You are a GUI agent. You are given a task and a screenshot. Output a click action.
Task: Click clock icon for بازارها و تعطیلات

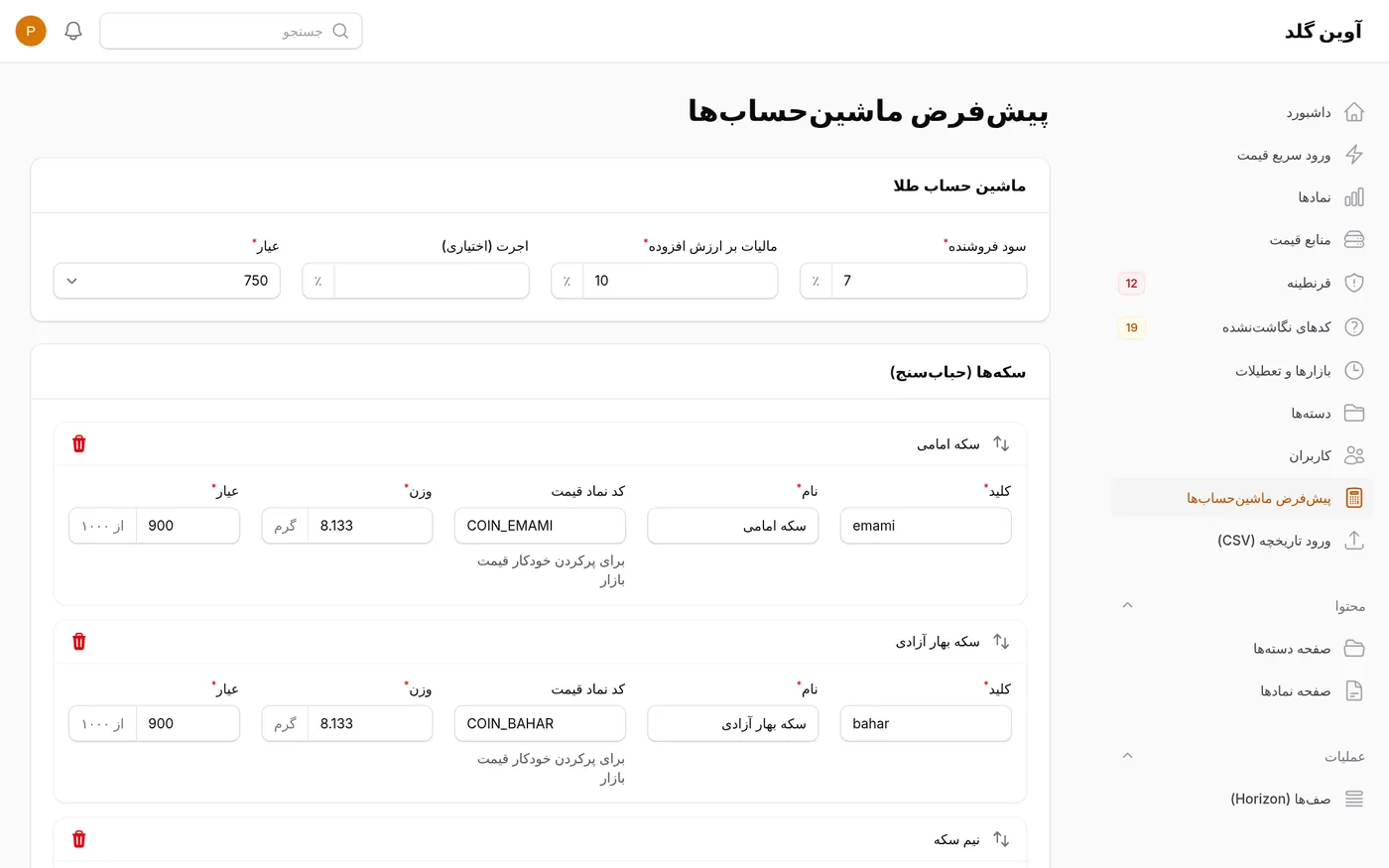(x=1353, y=370)
